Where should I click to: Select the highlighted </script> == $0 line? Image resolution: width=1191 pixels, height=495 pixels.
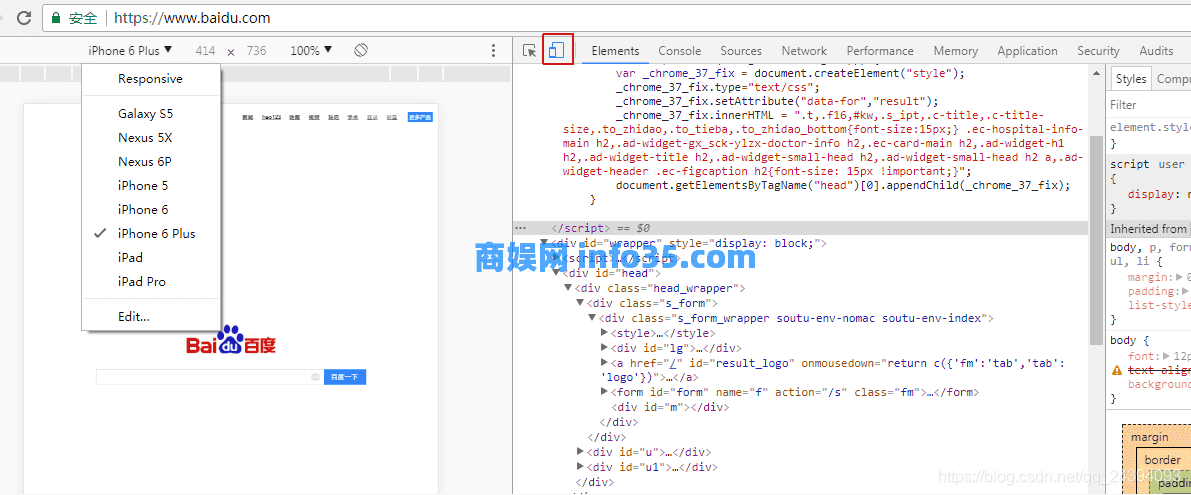800,228
